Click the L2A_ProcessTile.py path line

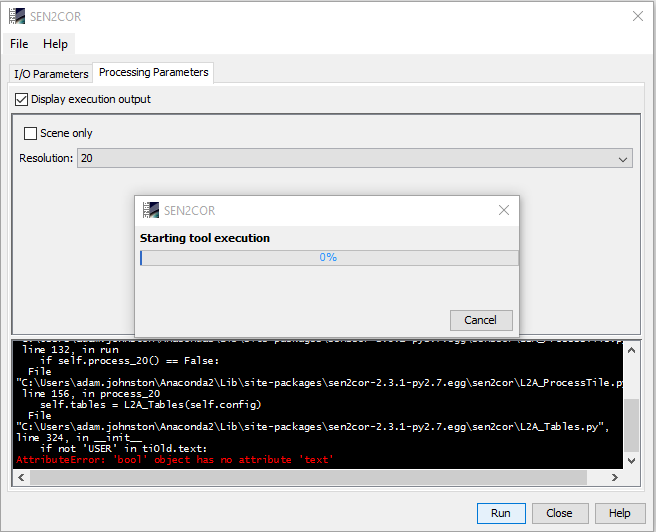pyautogui.click(x=319, y=383)
